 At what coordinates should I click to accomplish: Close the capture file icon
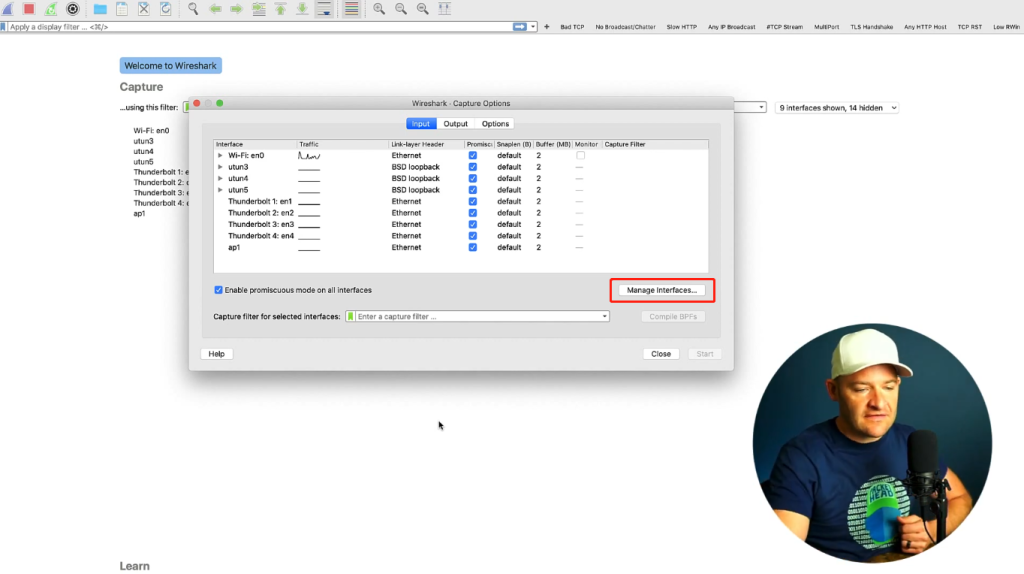[144, 8]
